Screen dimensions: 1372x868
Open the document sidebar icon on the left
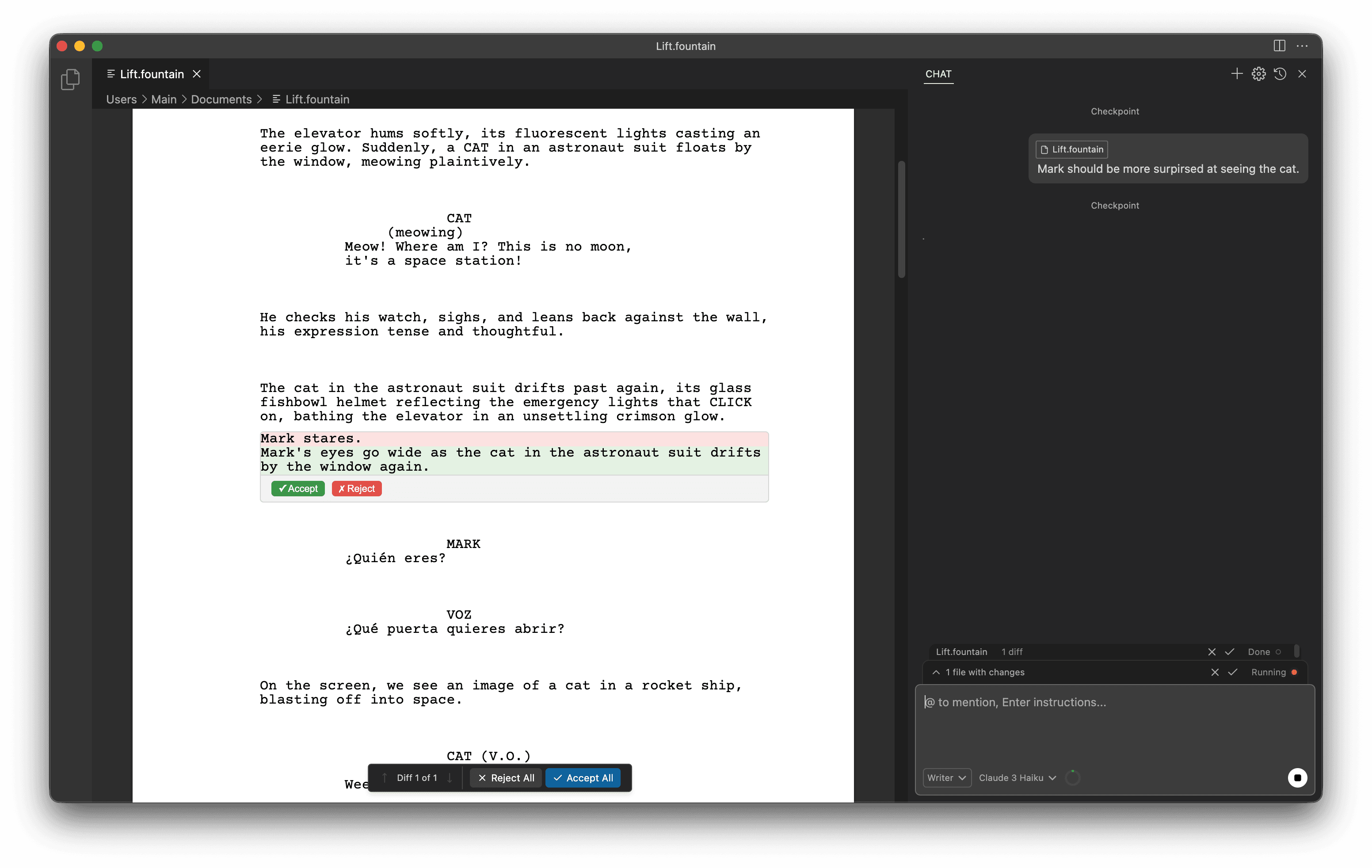coord(70,79)
